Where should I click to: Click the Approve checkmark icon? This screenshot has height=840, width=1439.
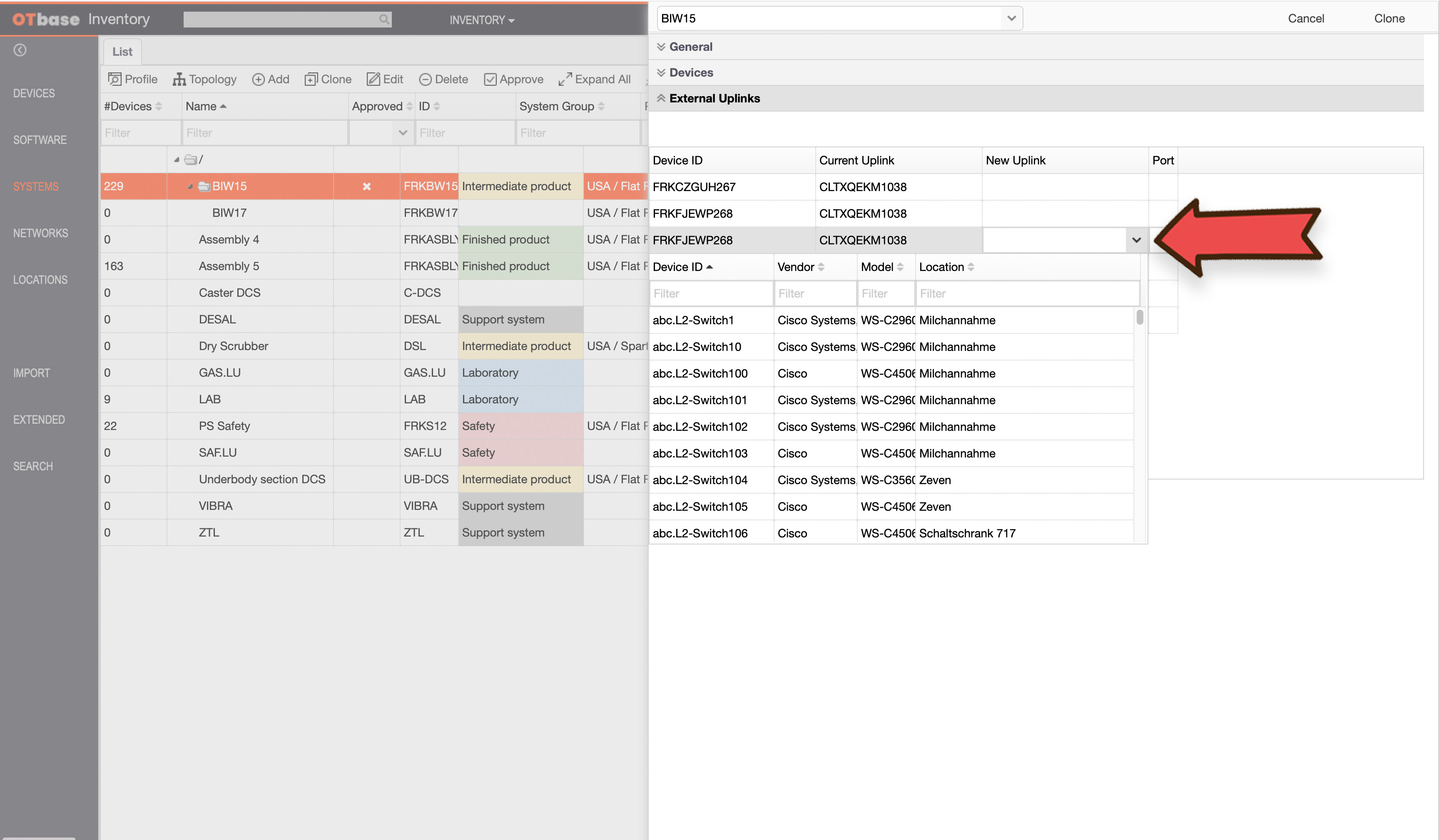tap(490, 80)
